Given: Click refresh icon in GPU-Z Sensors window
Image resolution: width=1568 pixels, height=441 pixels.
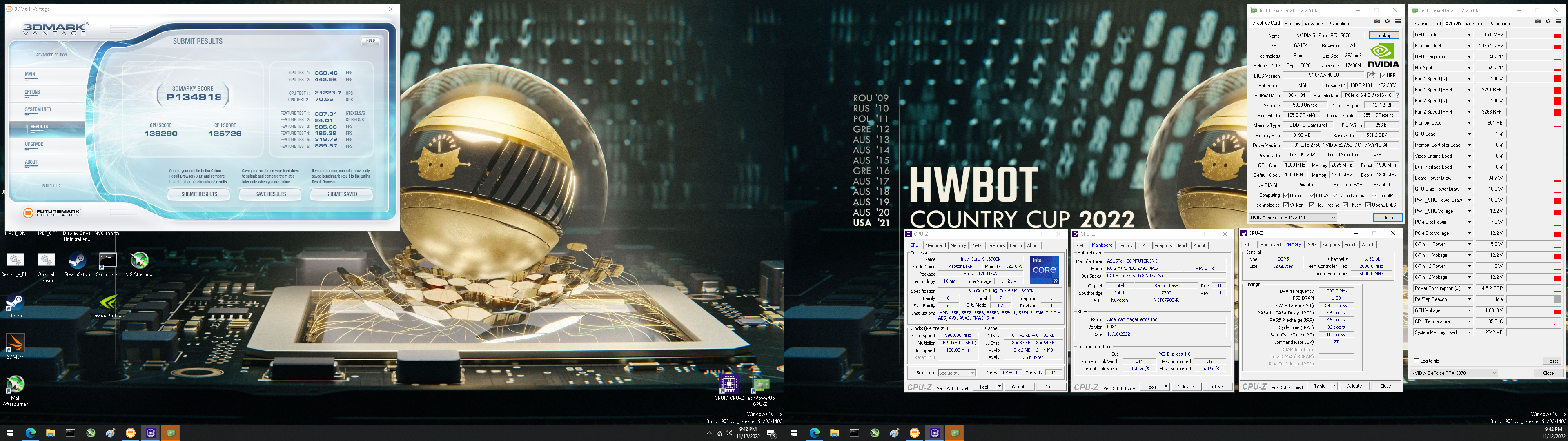Looking at the screenshot, I should [1548, 22].
